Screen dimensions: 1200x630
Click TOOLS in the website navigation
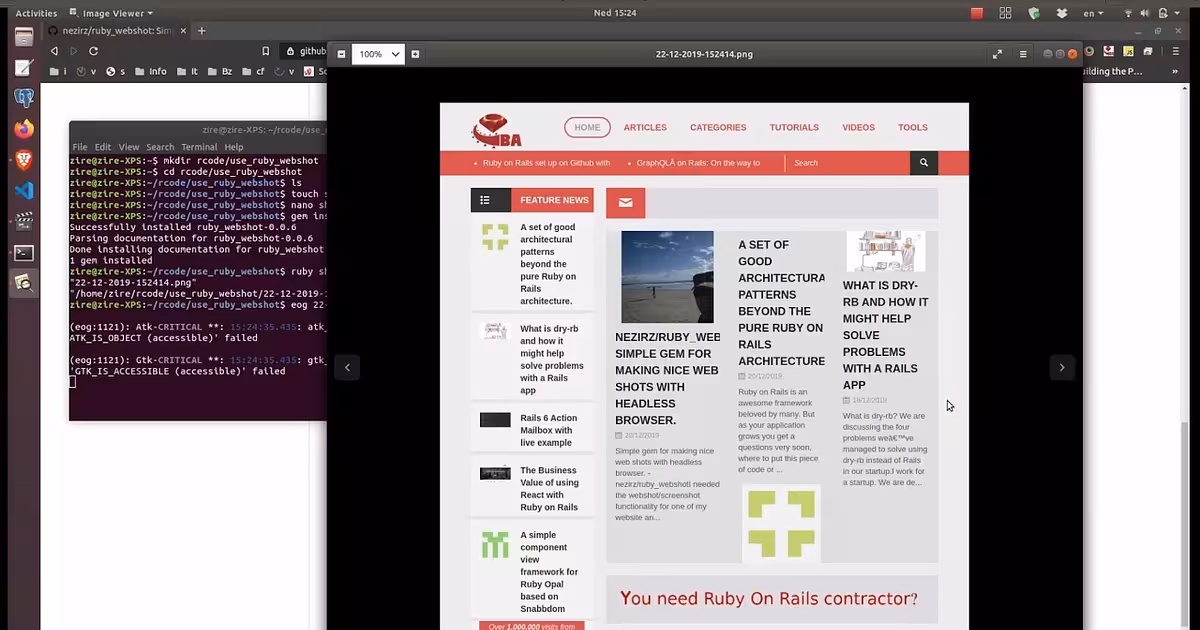click(x=913, y=127)
